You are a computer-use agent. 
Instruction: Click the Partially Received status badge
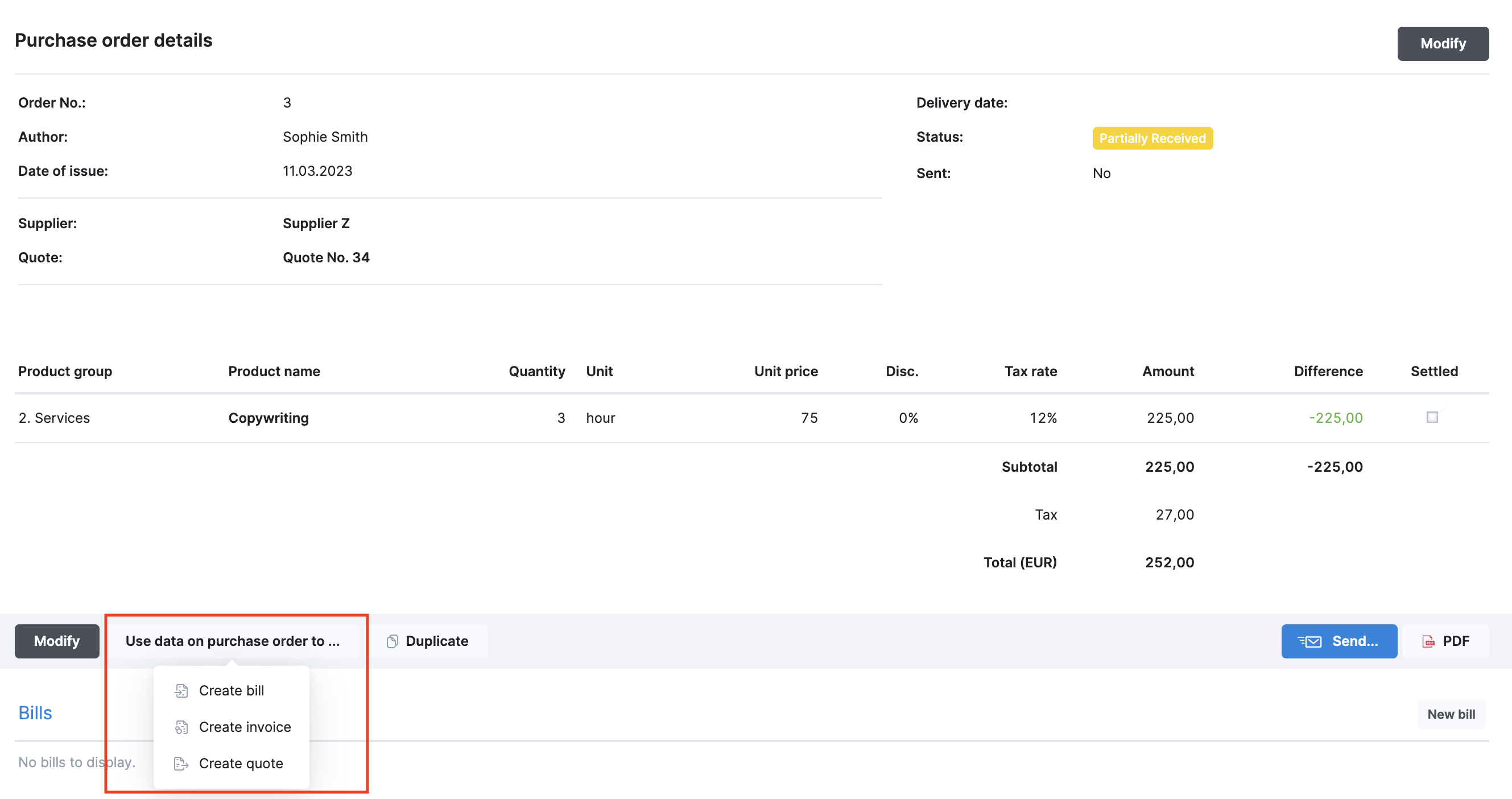pyautogui.click(x=1152, y=138)
